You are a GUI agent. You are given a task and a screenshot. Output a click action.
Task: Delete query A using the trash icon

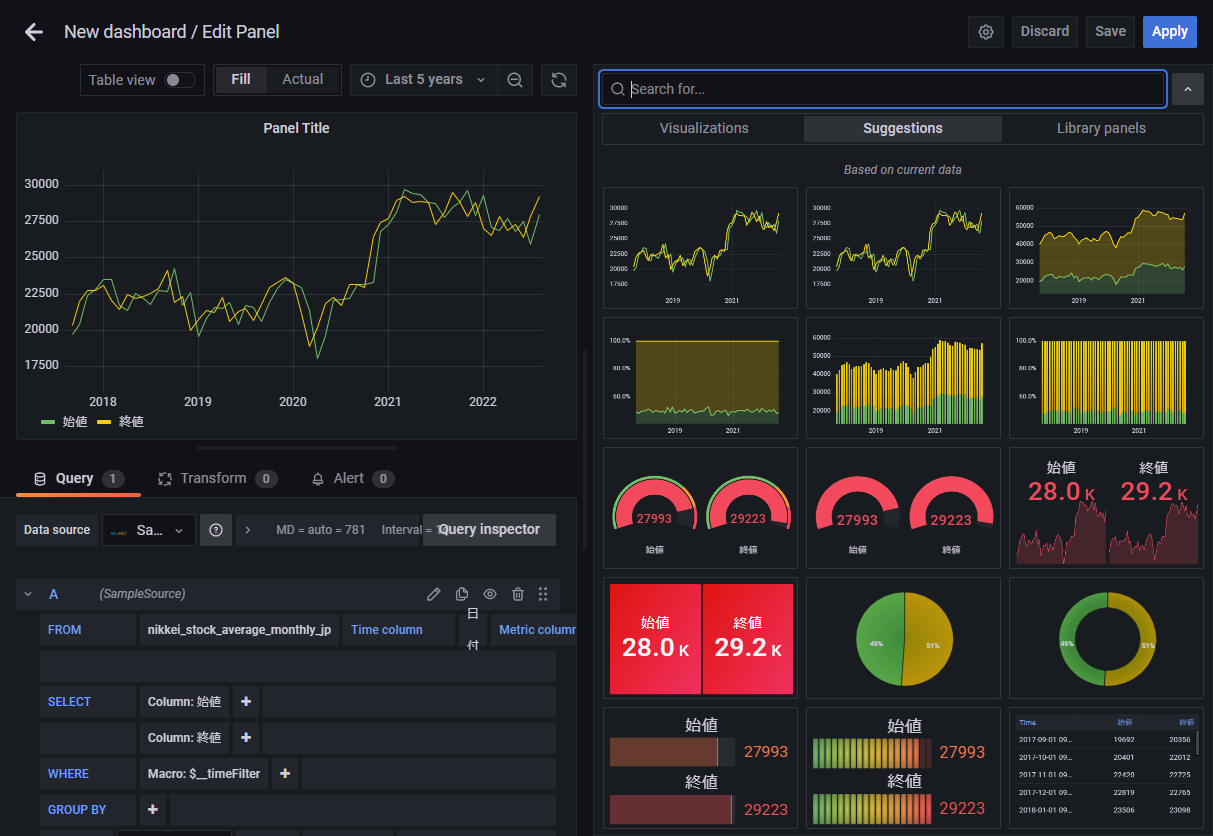pos(518,594)
